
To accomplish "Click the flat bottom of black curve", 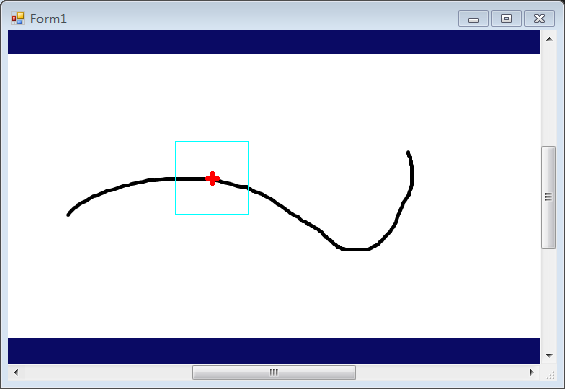I will (355, 249).
